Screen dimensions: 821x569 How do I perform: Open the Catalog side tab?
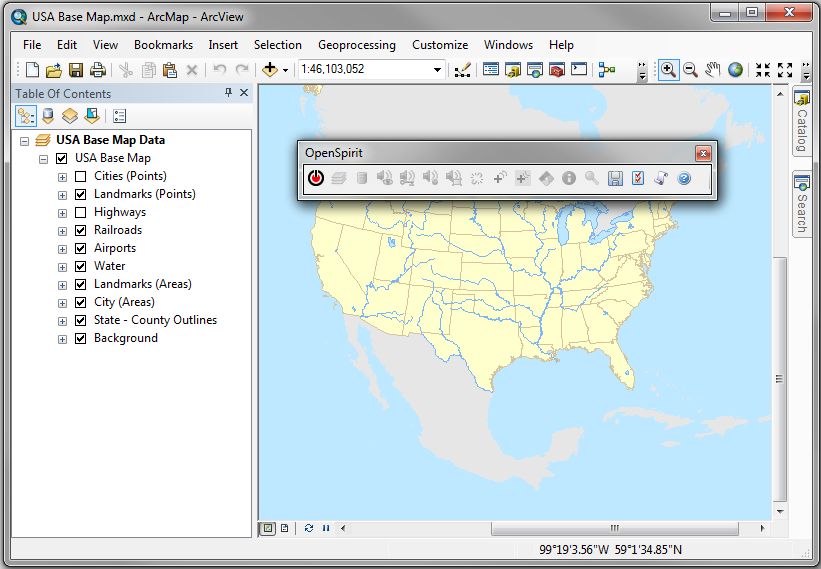[x=802, y=121]
